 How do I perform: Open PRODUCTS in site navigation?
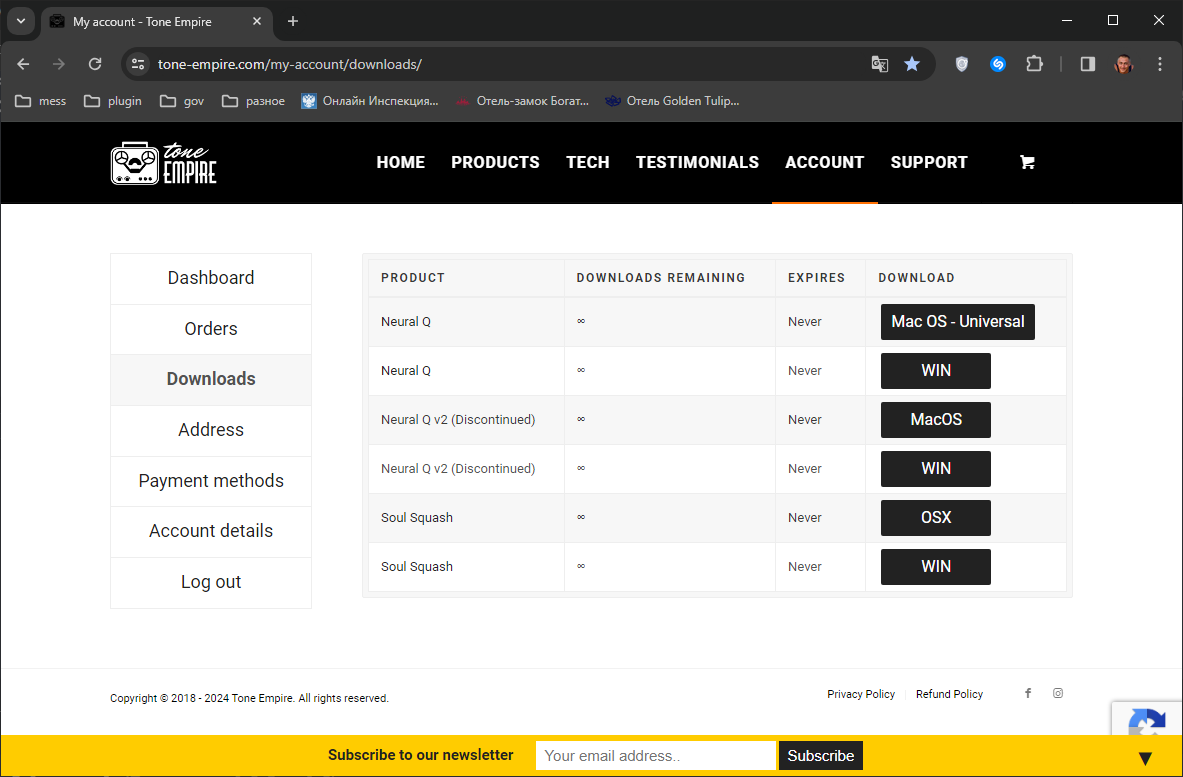tap(496, 162)
